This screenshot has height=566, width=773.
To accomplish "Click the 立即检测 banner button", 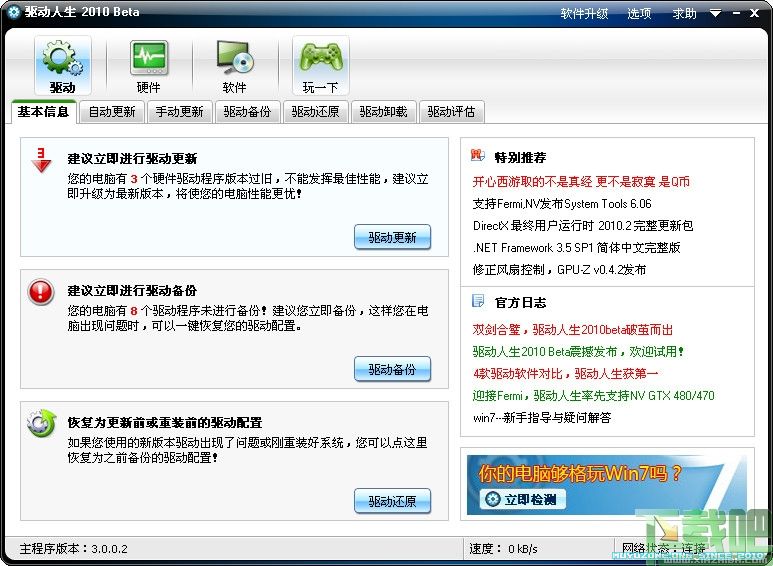I will [x=523, y=499].
